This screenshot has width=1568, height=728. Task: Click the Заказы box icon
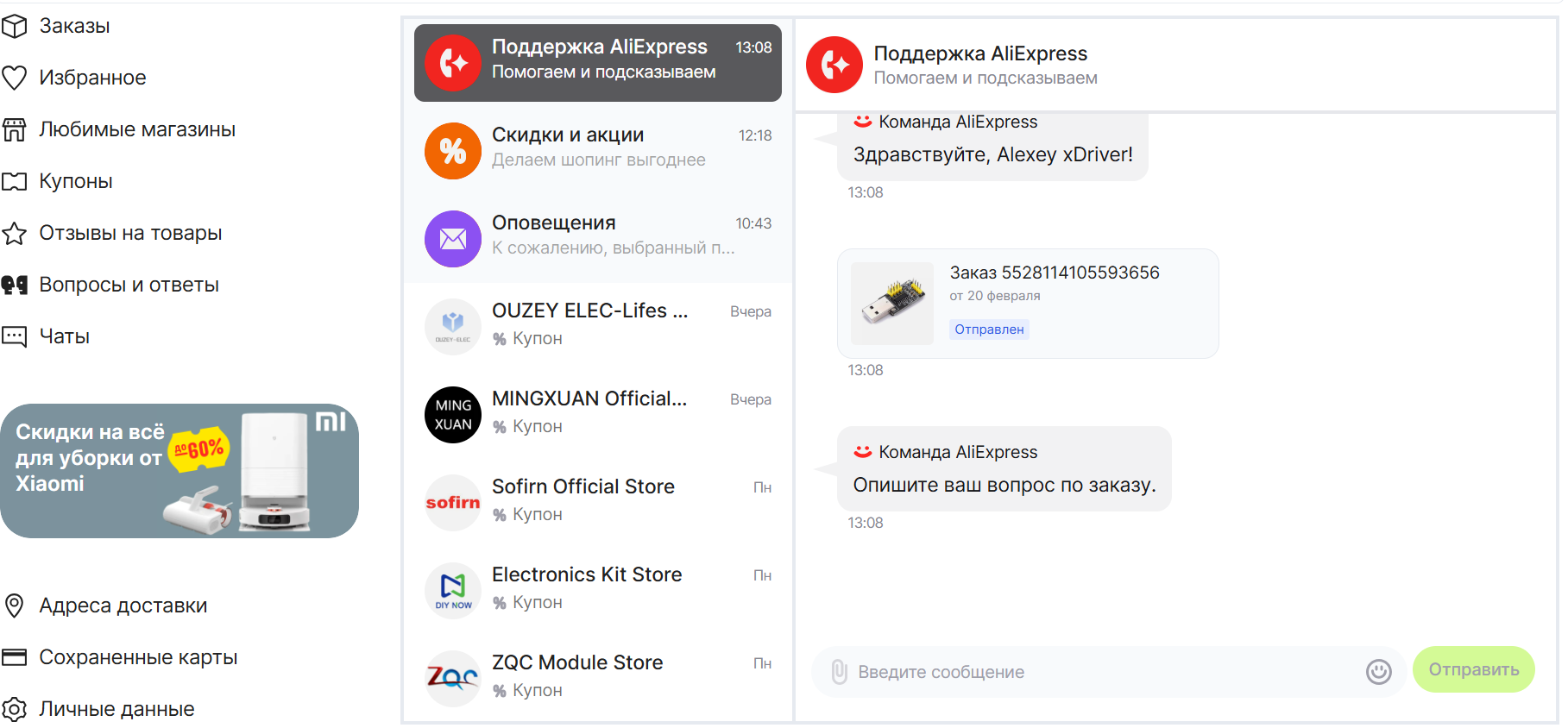(15, 26)
